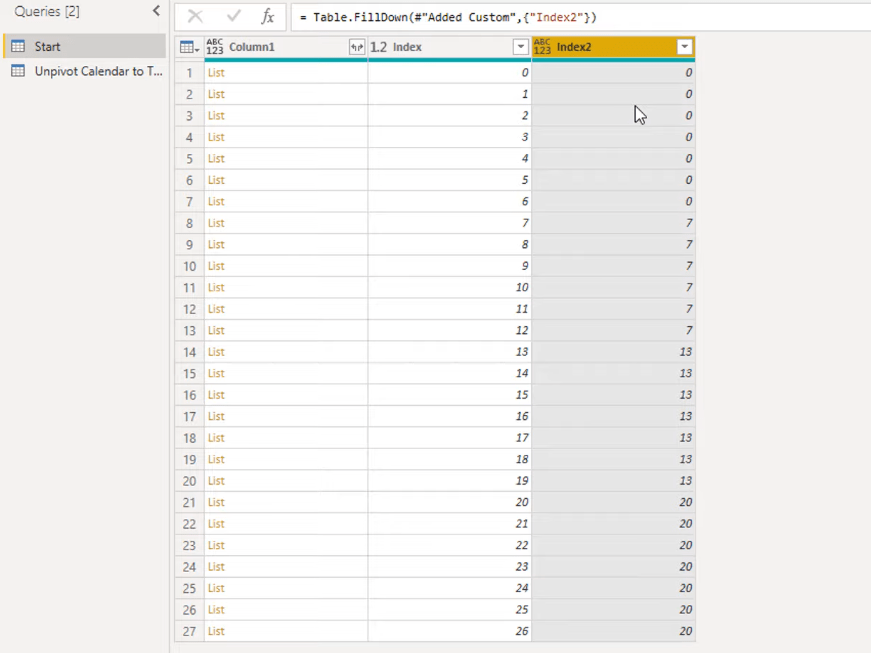Change Index data type via the 1.2 icon
Image resolution: width=871 pixels, height=653 pixels.
click(x=378, y=47)
